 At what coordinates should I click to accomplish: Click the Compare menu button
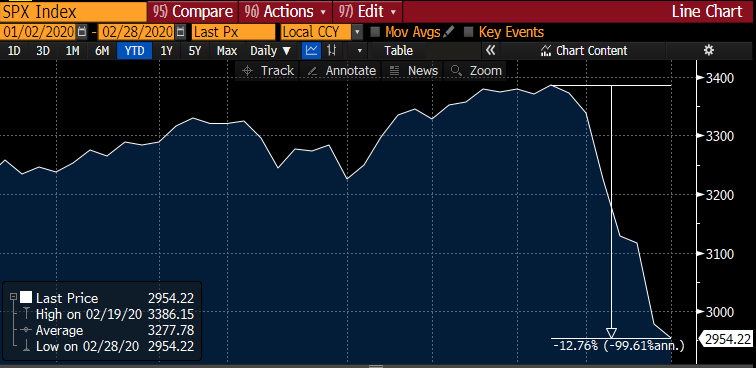[x=193, y=11]
